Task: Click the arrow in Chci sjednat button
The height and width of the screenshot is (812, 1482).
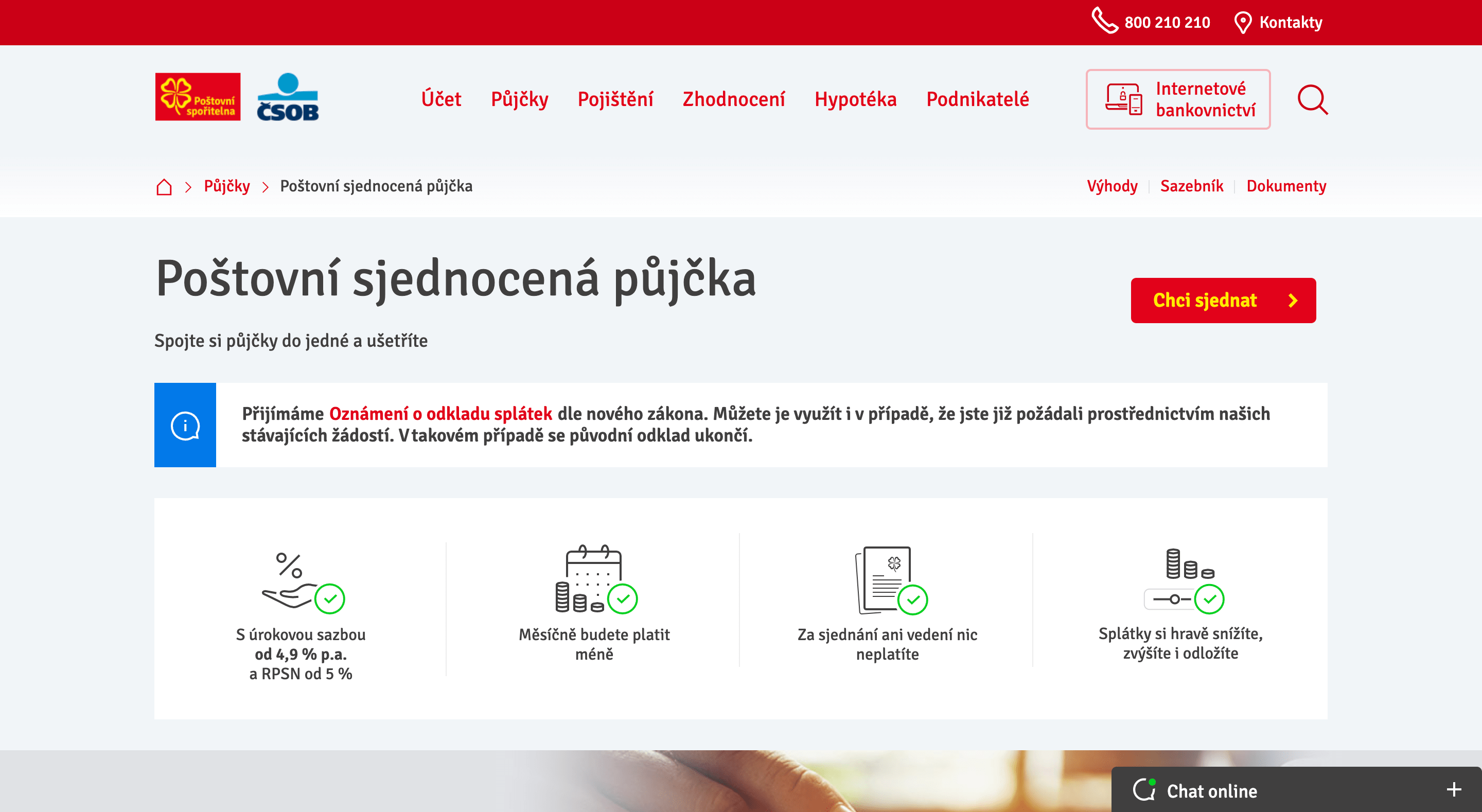Action: [x=1293, y=301]
